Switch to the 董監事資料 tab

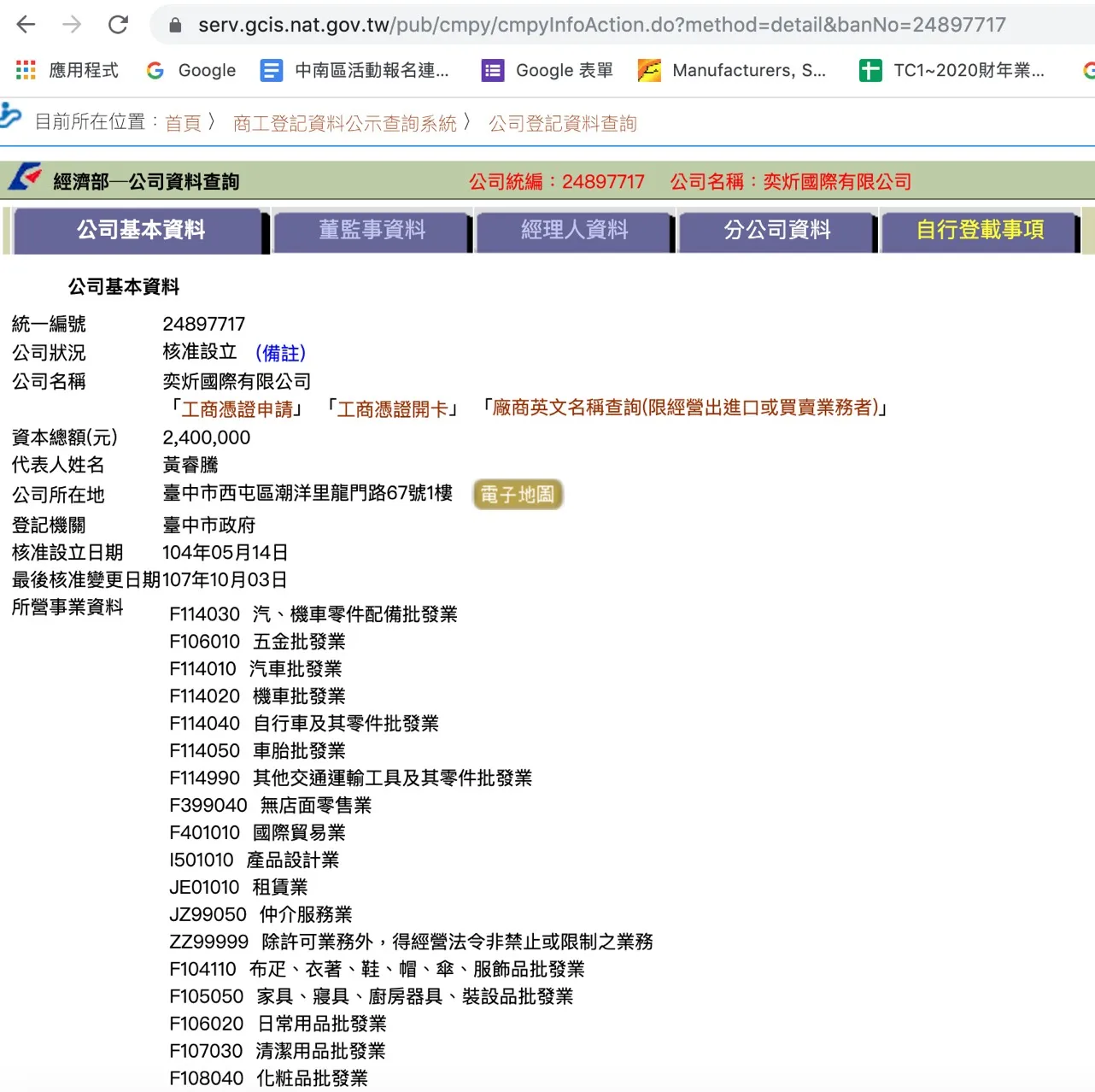coord(372,230)
